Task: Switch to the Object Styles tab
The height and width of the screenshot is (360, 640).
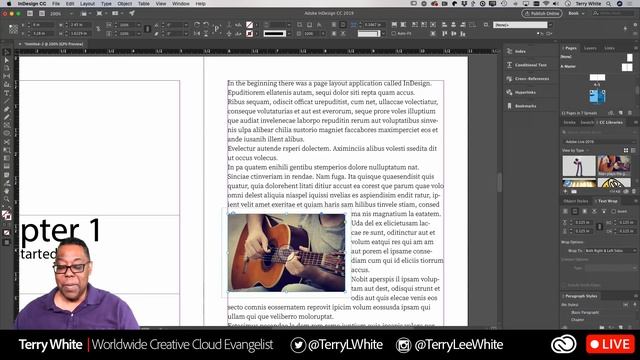Action: coord(576,201)
